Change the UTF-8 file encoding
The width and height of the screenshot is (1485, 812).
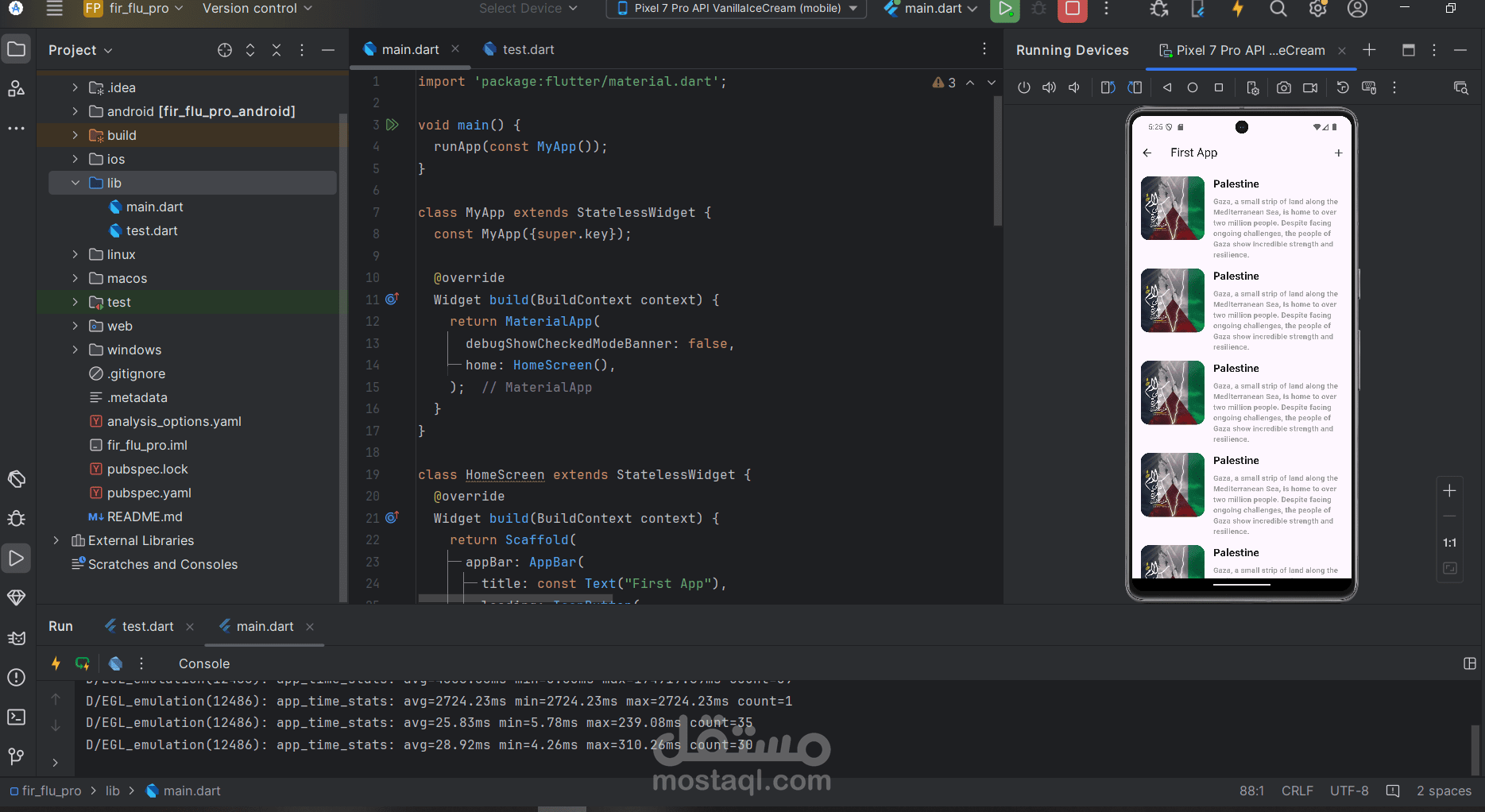pyautogui.click(x=1349, y=791)
